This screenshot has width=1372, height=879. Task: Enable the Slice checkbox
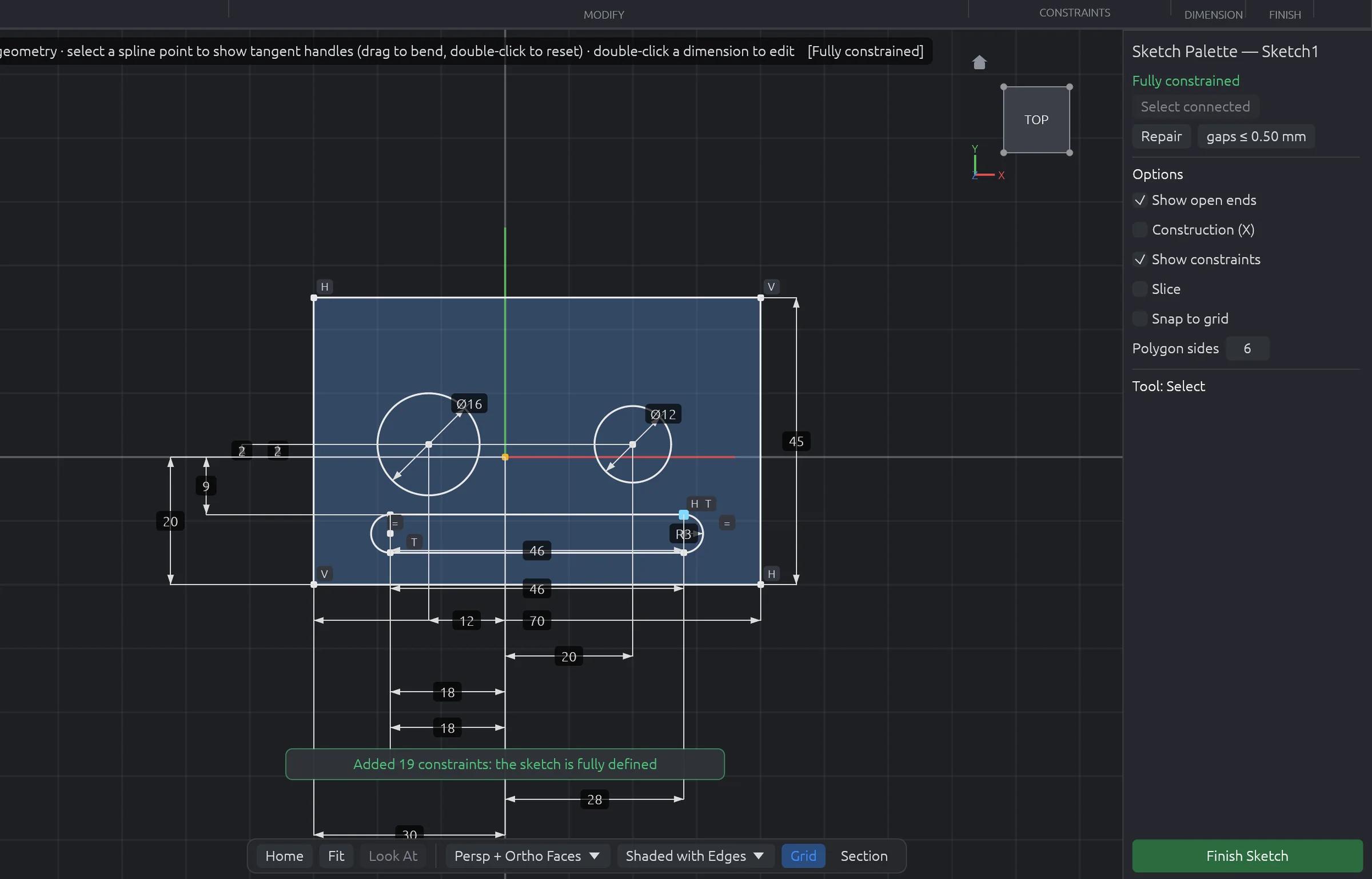tap(1140, 289)
